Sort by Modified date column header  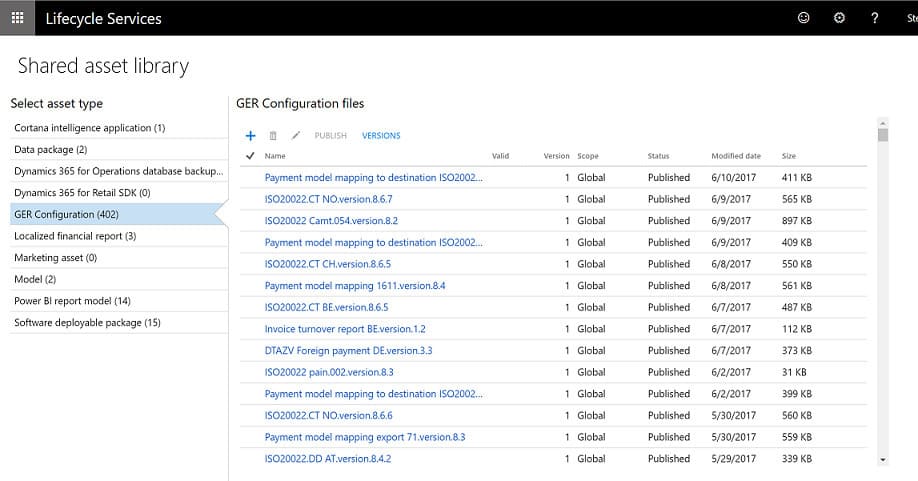(x=735, y=156)
